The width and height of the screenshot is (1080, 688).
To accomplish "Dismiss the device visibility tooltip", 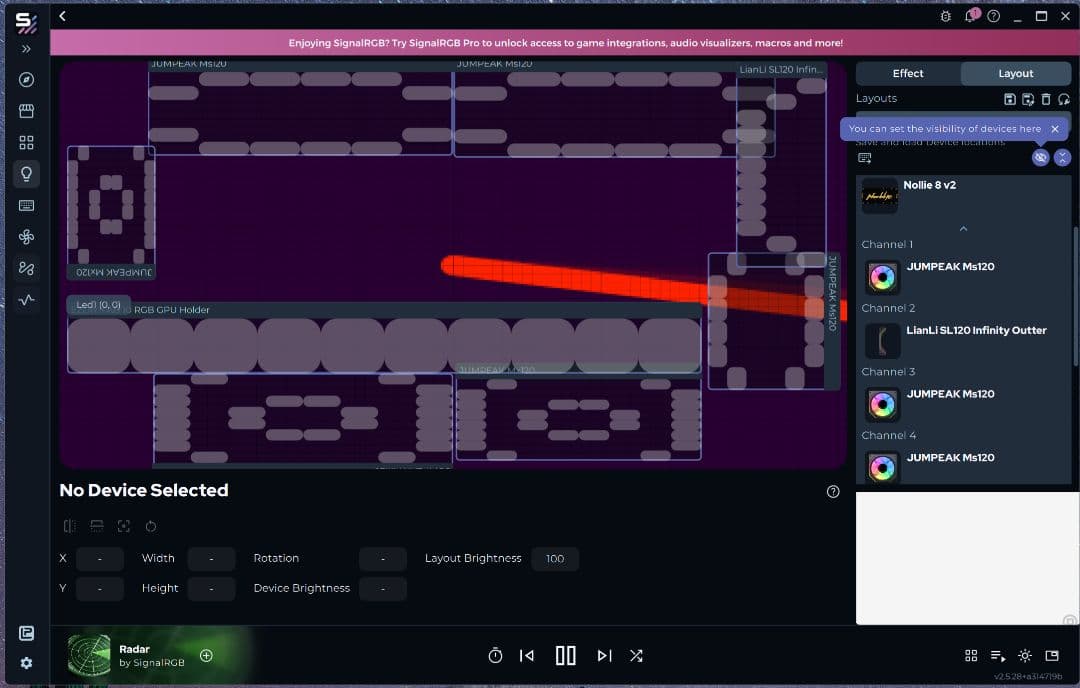I will click(x=1055, y=129).
